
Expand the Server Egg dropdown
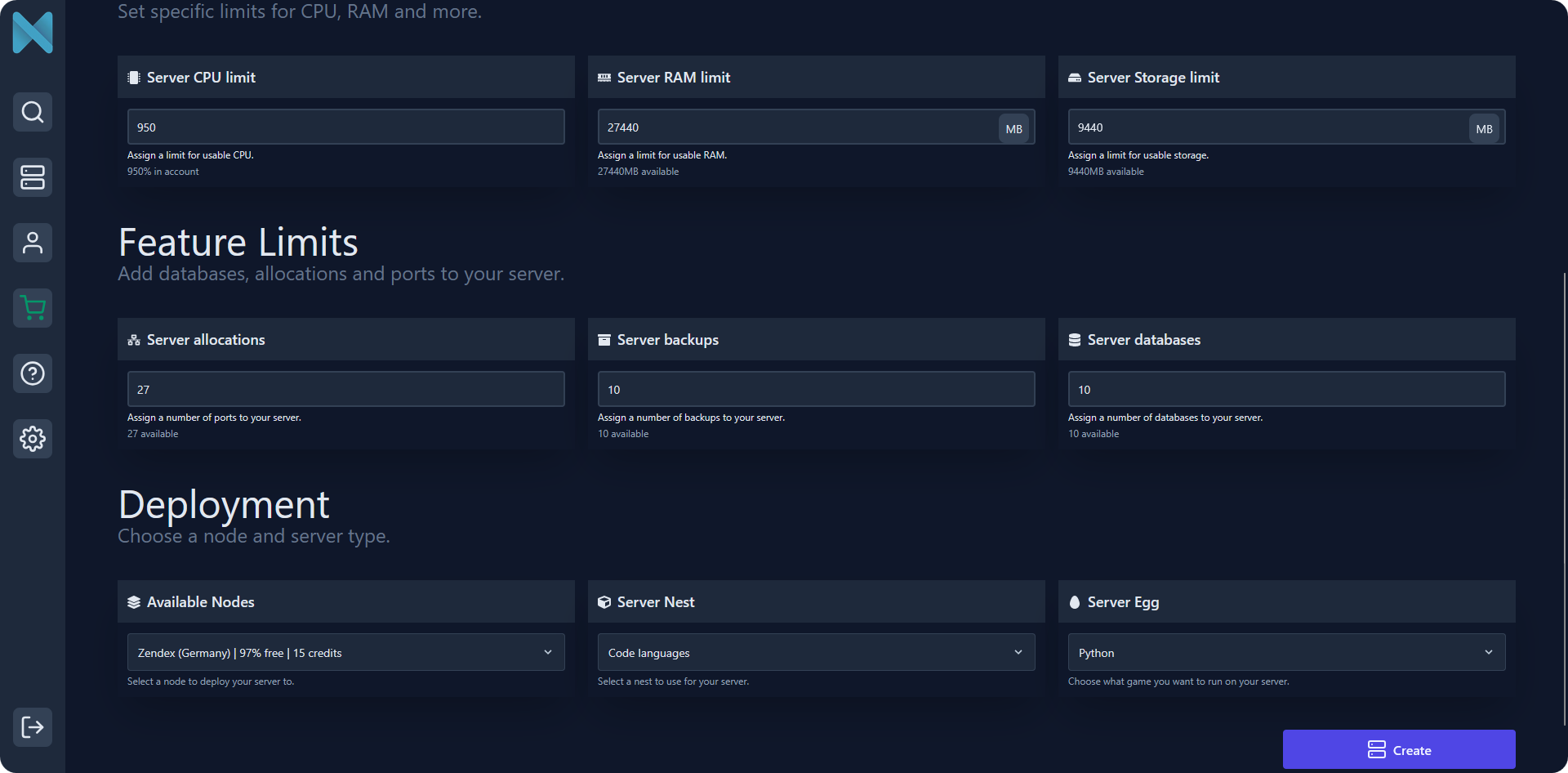[1286, 652]
